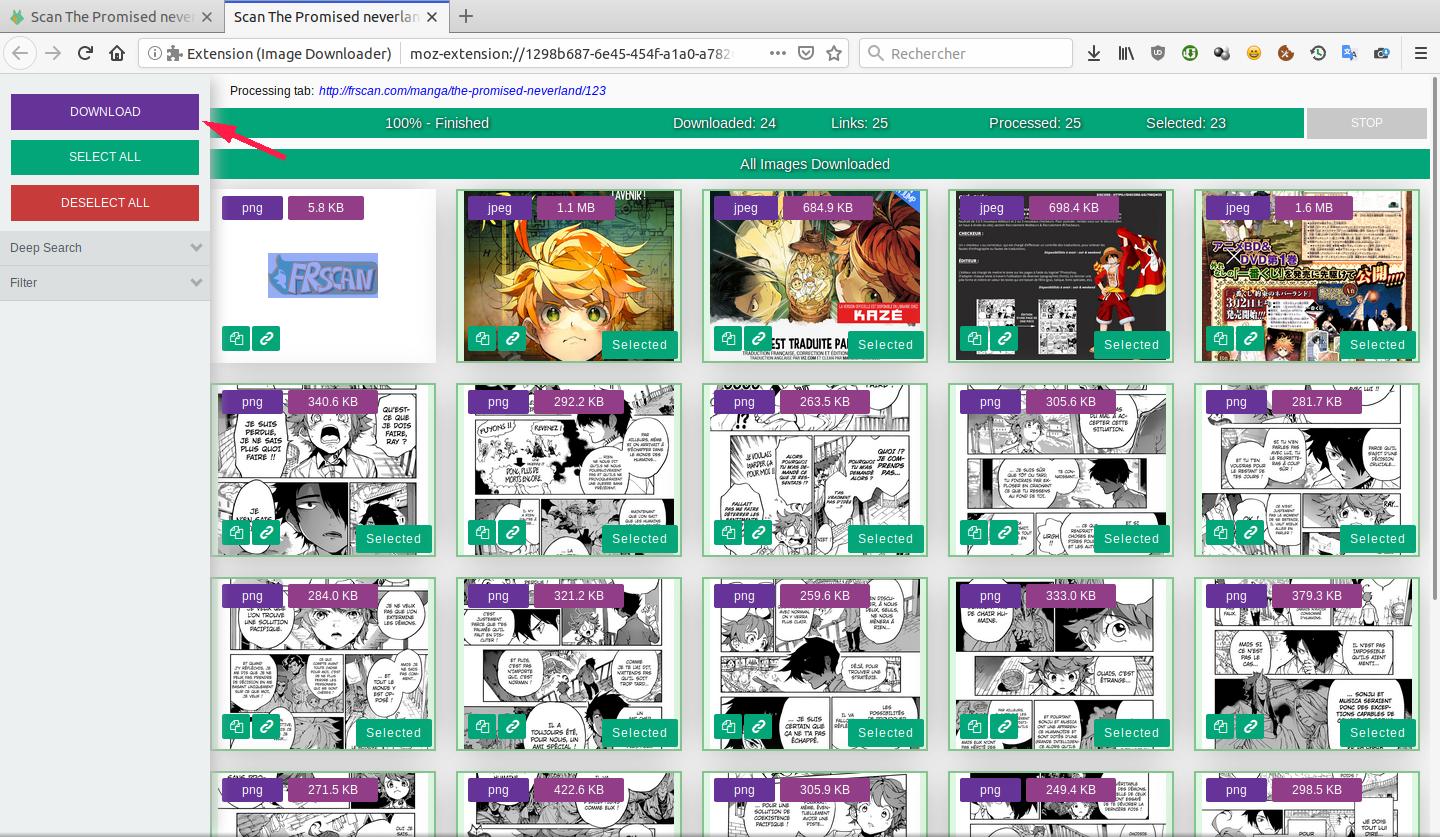1440x837 pixels.
Task: Toggle Selected on the 1.1 MB image
Action: point(640,344)
